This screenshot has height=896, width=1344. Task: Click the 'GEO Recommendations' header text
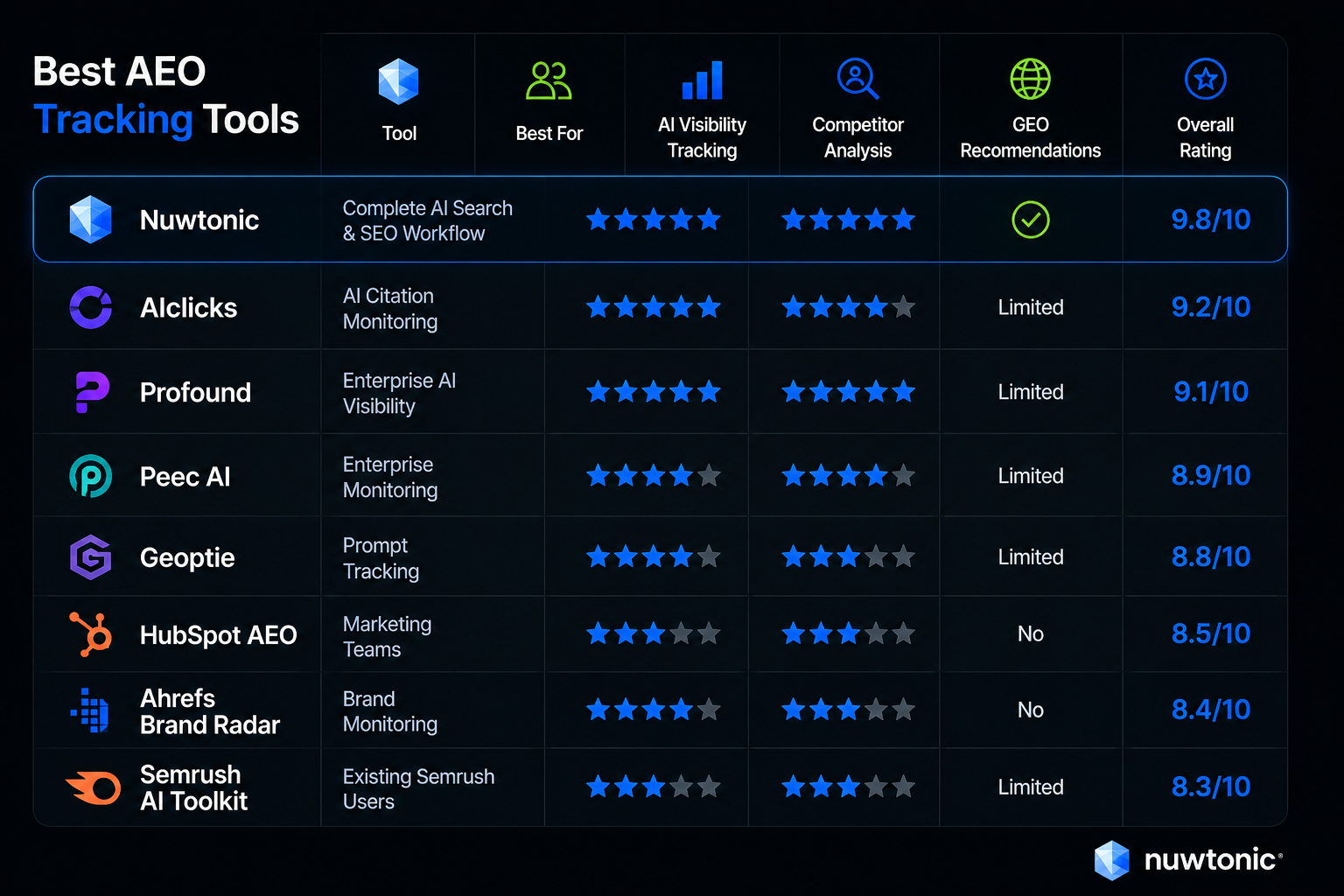pyautogui.click(x=1031, y=137)
